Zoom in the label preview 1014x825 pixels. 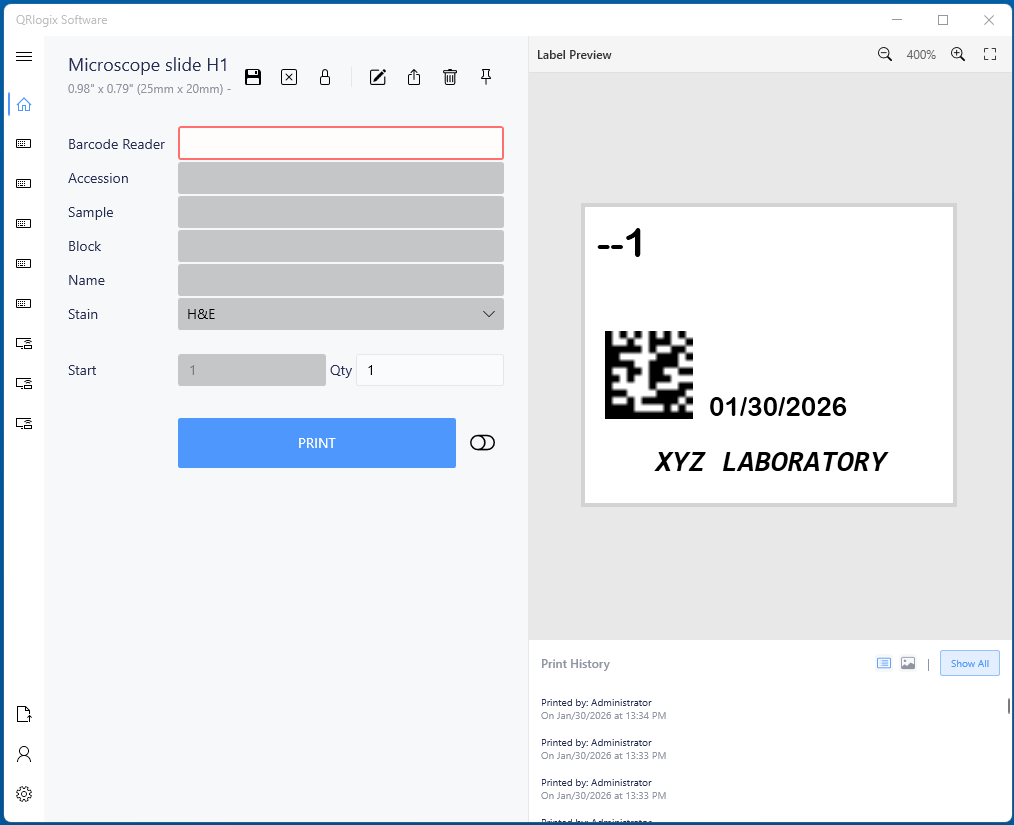[958, 55]
